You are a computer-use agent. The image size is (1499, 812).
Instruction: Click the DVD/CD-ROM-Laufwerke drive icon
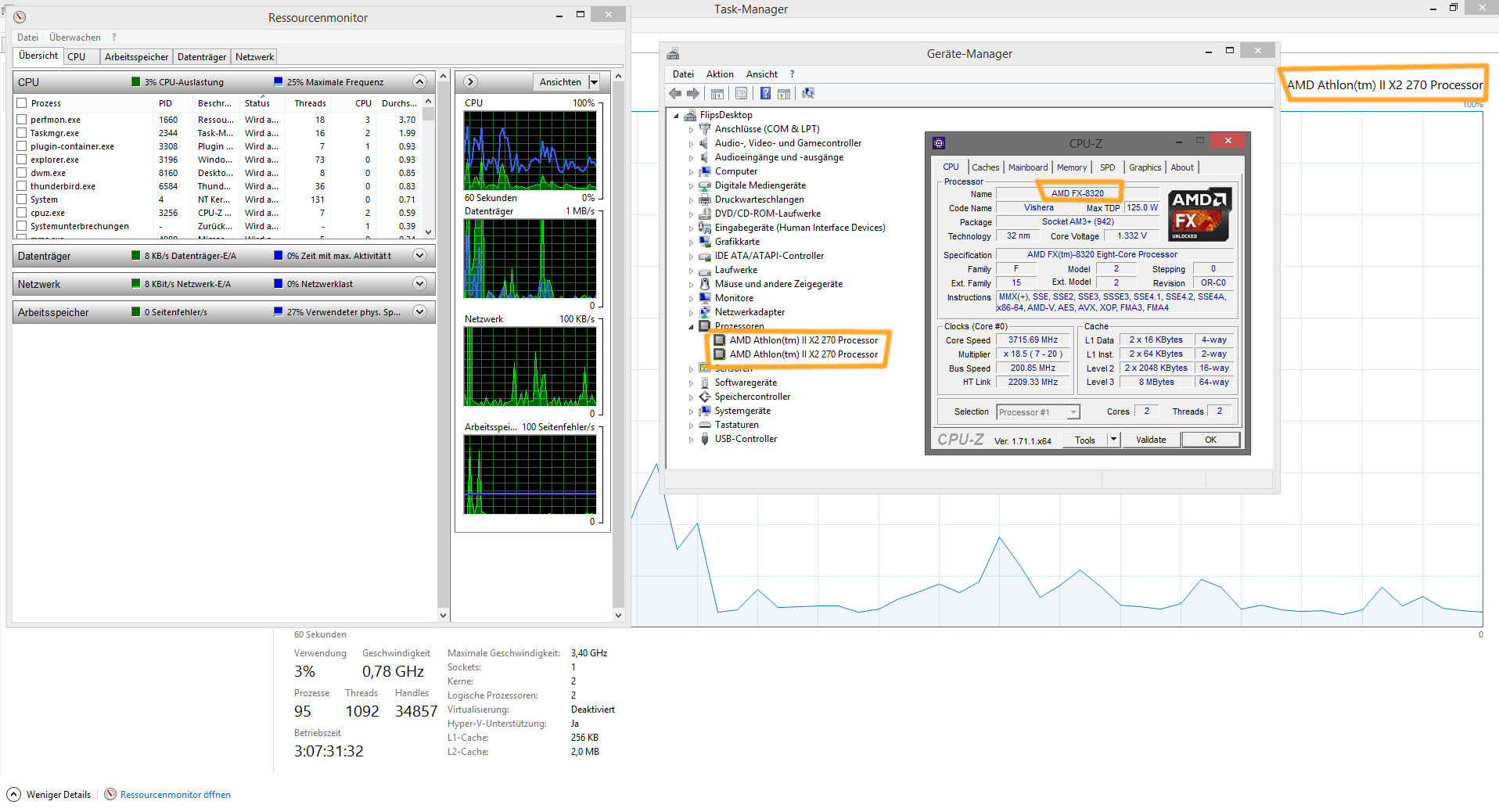click(705, 214)
